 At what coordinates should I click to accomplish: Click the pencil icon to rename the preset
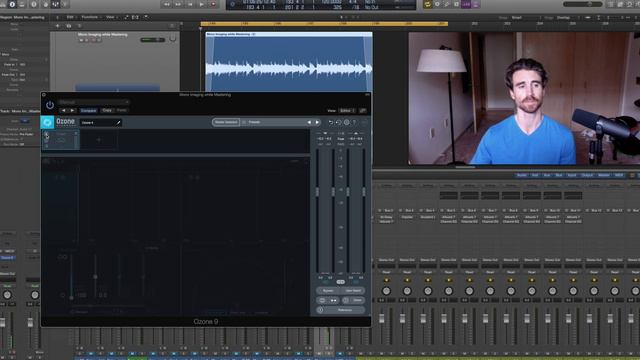(118, 122)
